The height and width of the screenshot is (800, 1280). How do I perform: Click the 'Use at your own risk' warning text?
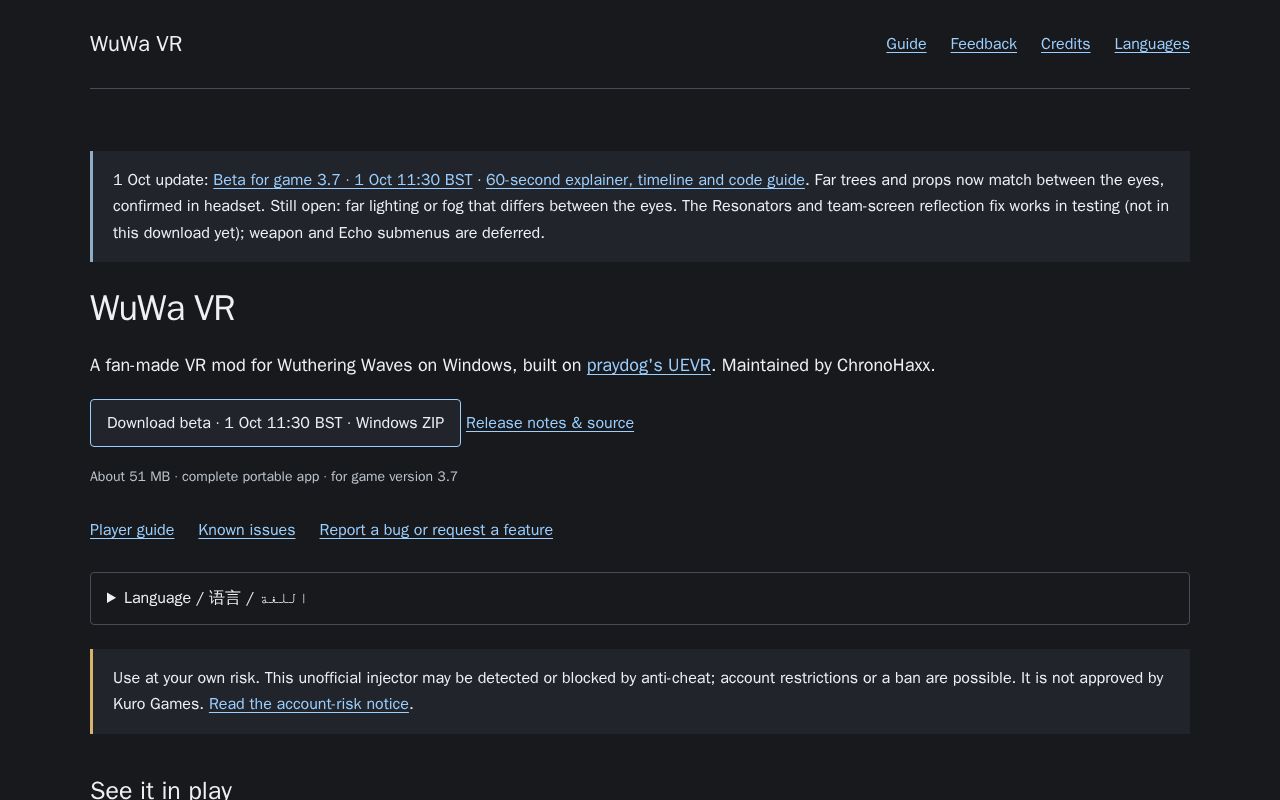click(x=186, y=678)
